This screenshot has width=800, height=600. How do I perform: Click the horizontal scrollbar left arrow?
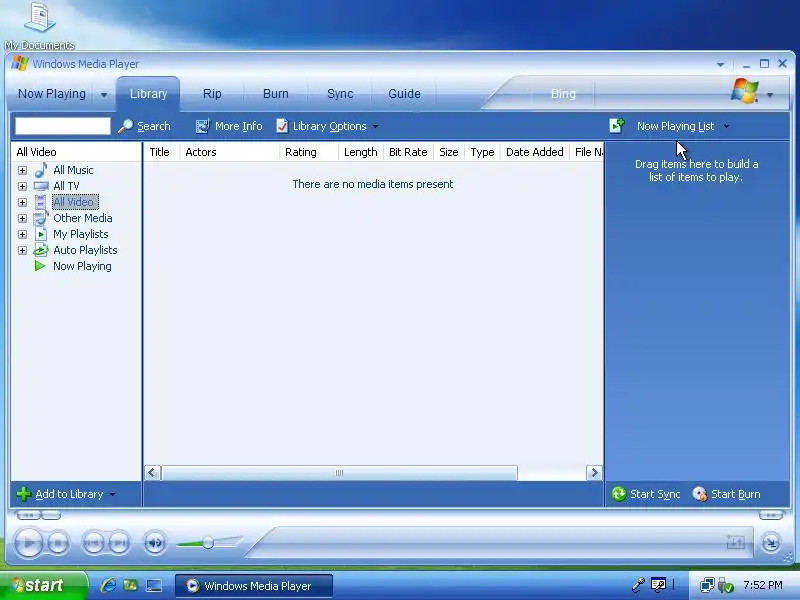tap(153, 473)
